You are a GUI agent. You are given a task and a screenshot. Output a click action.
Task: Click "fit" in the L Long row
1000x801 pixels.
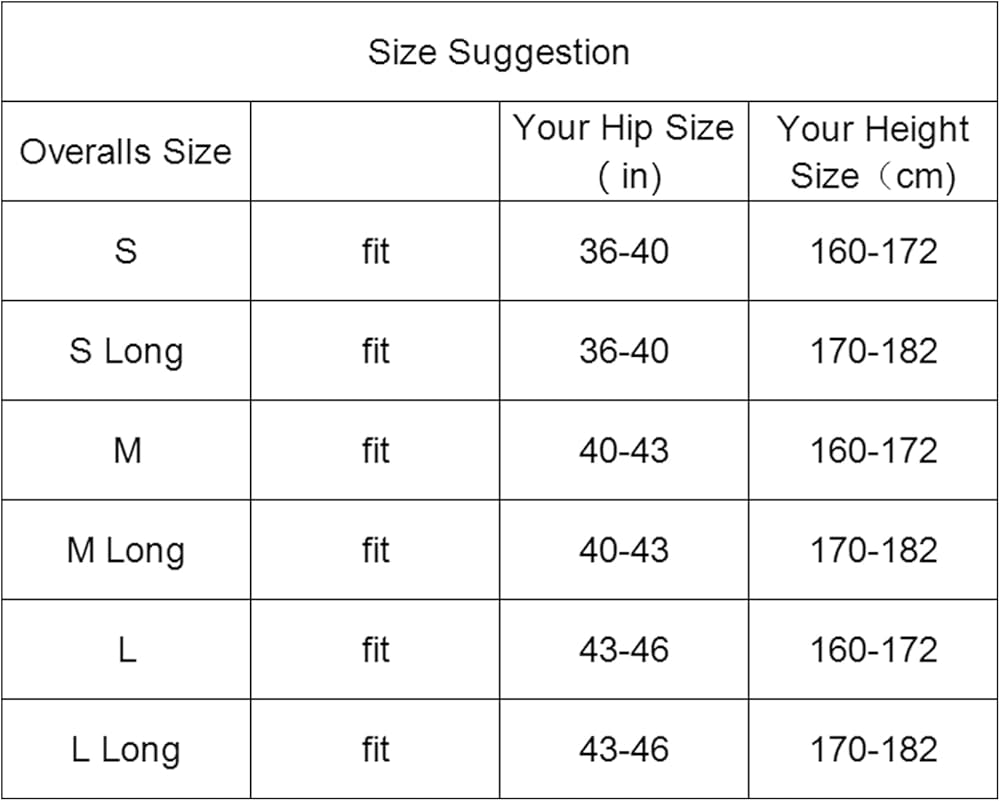click(375, 750)
